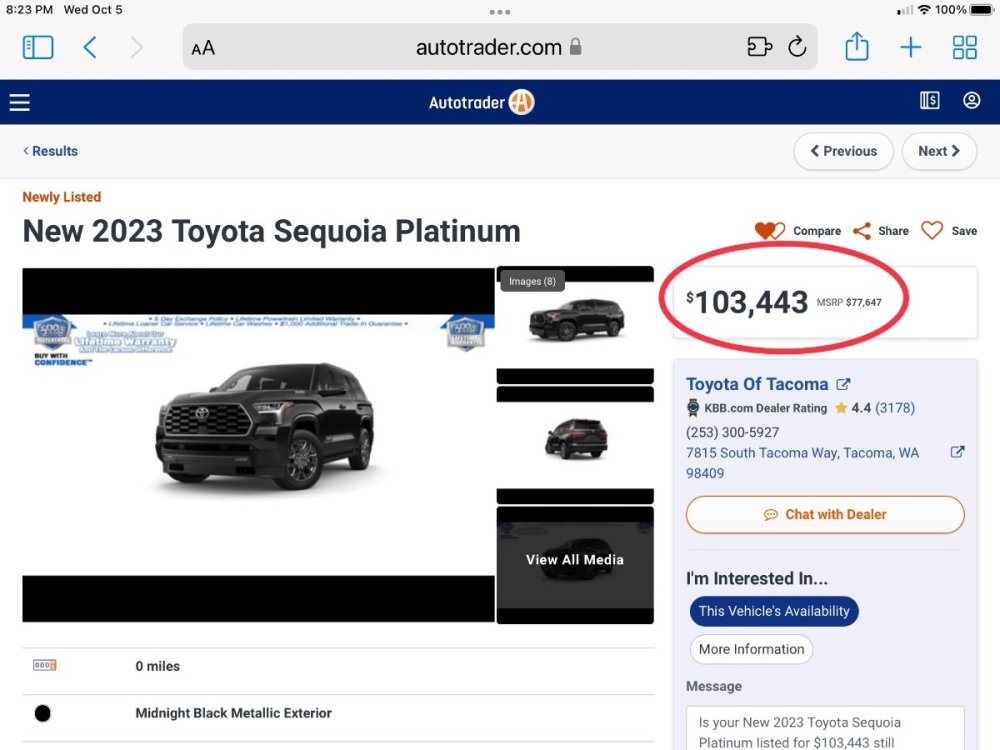Screen dimensions: 1000x750
Task: Open the reader AA text size menu
Action: tap(203, 48)
